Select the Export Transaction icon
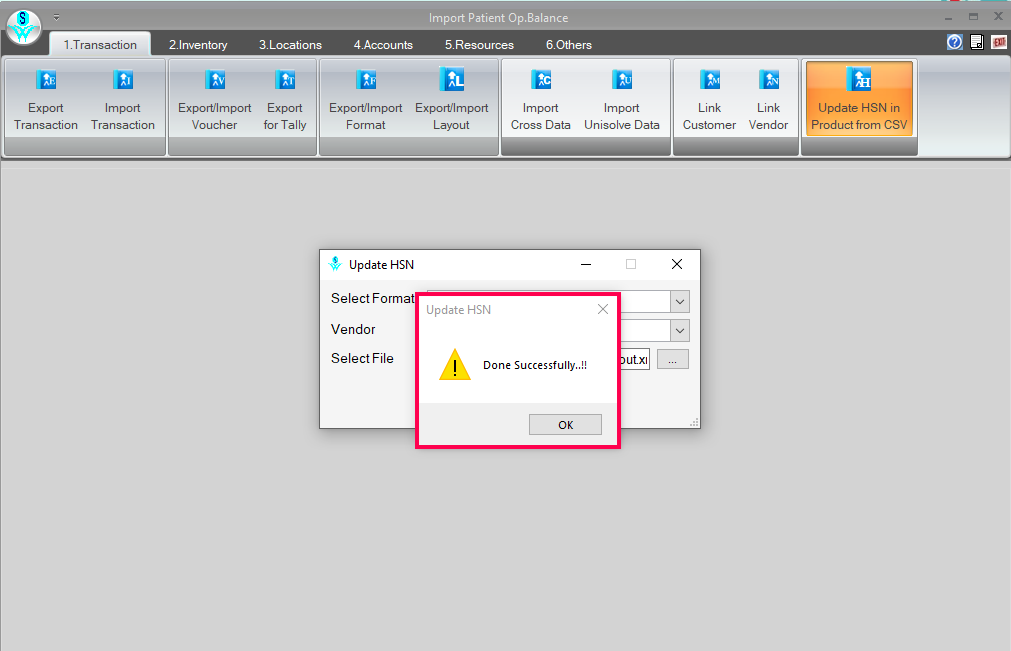Image resolution: width=1011 pixels, height=651 pixels. 45,98
